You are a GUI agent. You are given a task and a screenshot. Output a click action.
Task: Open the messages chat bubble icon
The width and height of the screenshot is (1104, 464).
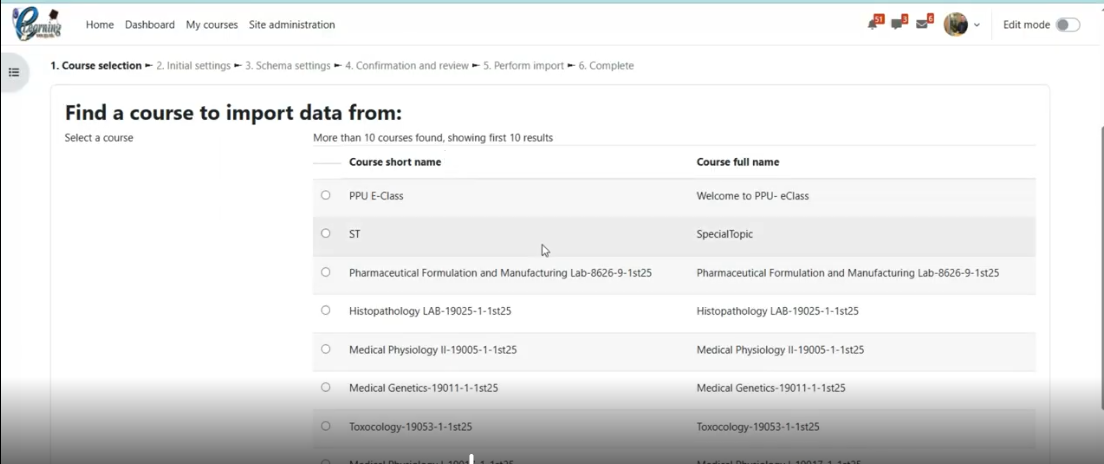coord(897,25)
